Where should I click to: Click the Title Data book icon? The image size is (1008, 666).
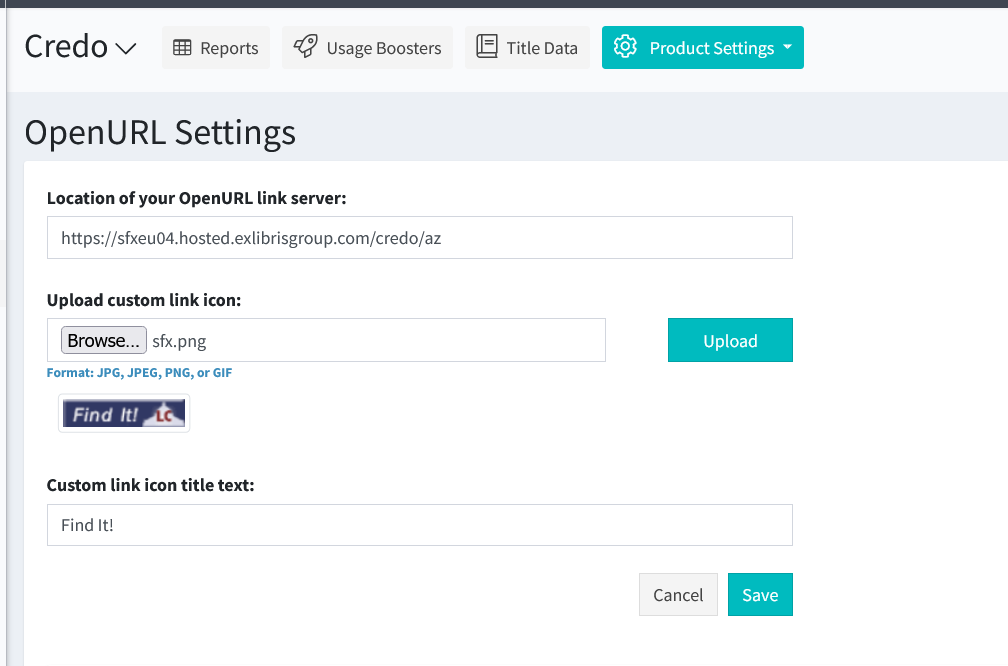(487, 48)
